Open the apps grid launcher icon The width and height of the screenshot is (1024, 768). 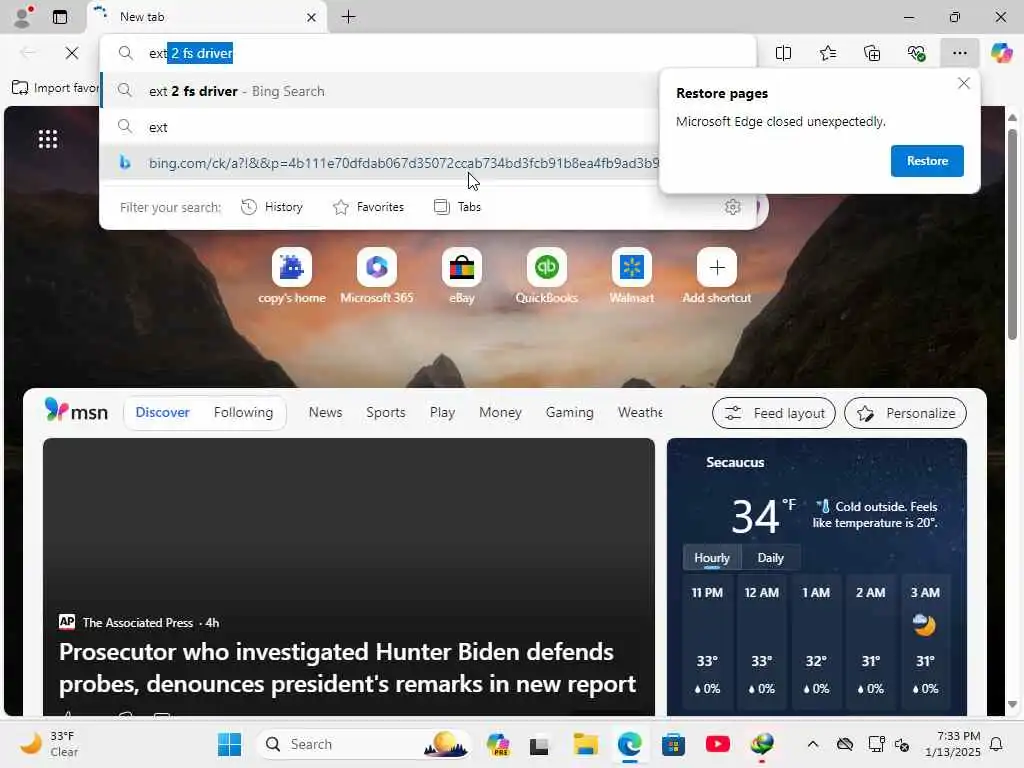coord(48,138)
